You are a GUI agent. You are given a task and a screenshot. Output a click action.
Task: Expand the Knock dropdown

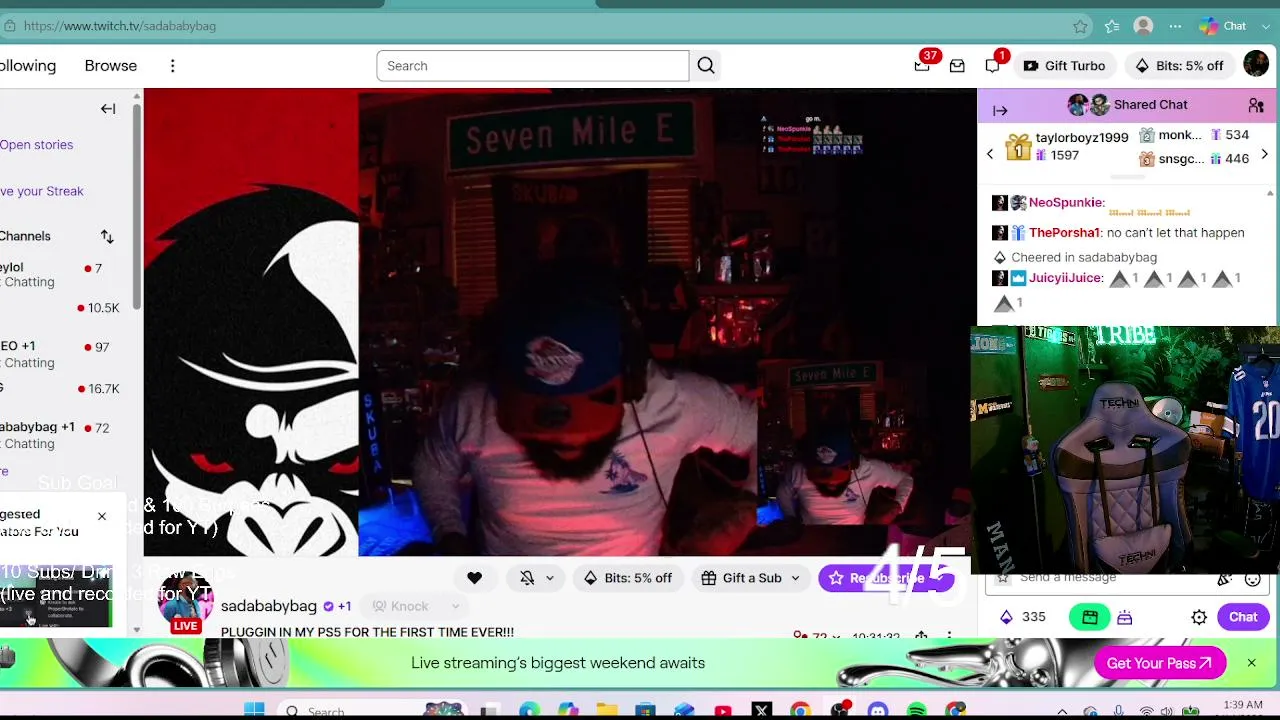click(455, 606)
